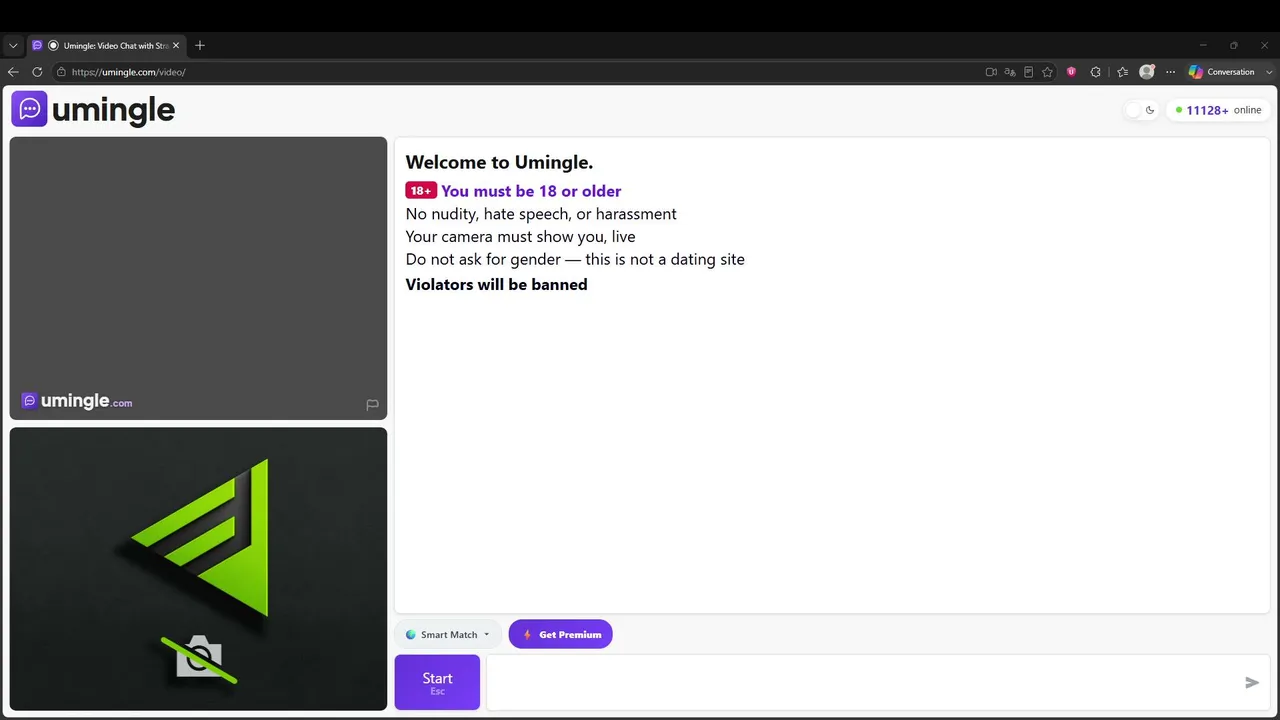1280x720 pixels.
Task: Open the browser Settings and more menu
Action: point(1170,72)
